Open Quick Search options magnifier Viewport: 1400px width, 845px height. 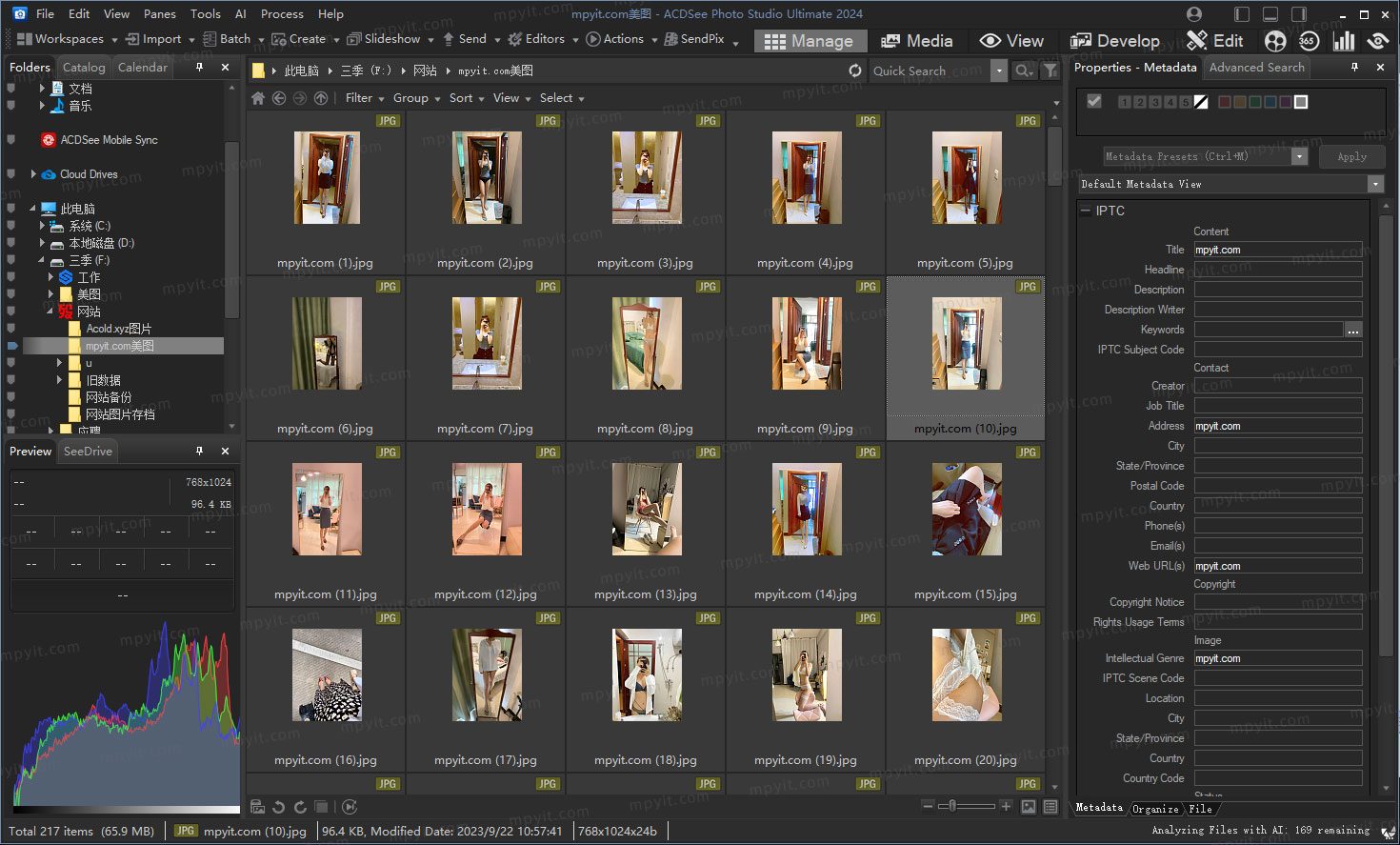pyautogui.click(x=1024, y=70)
